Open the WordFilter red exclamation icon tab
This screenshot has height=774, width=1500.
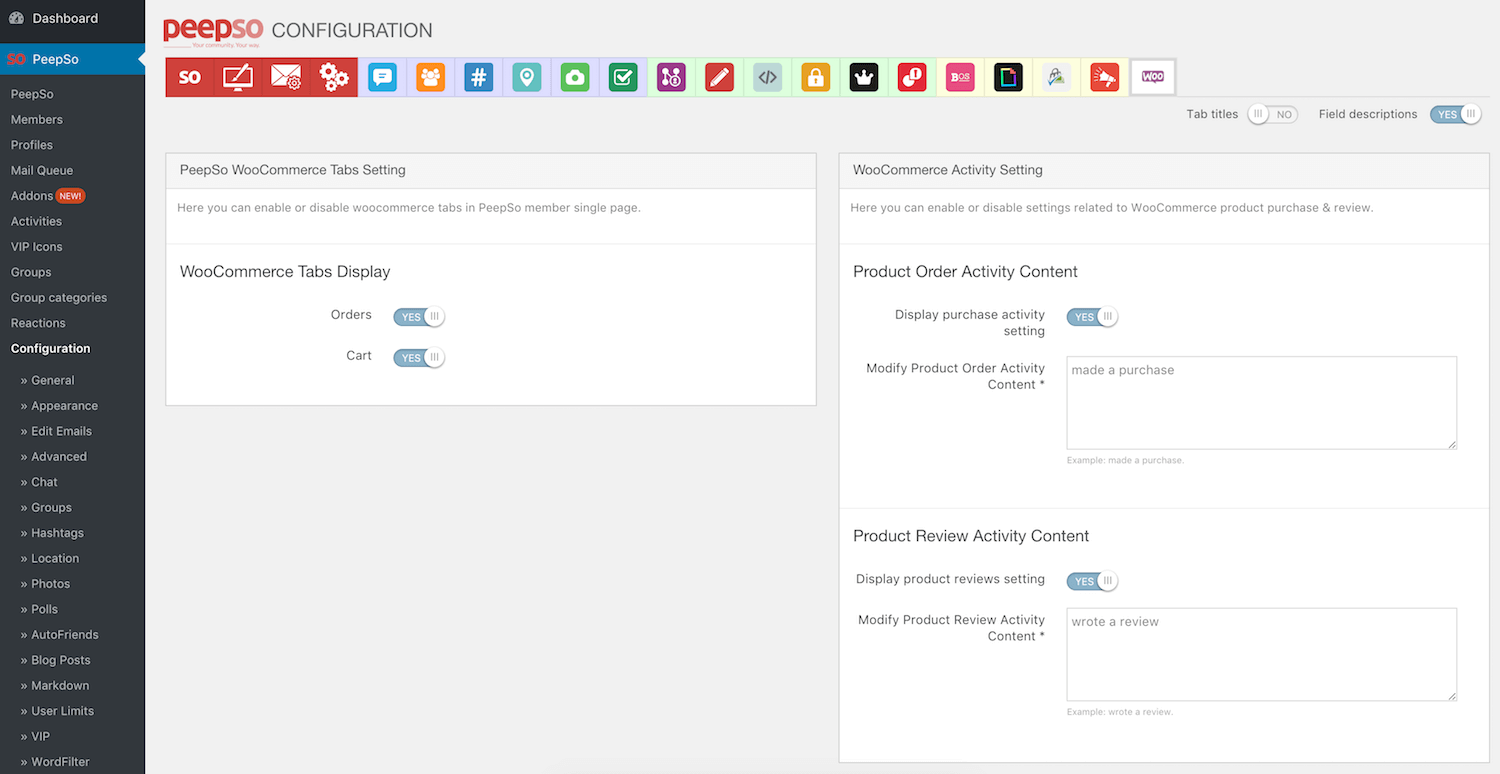coord(912,77)
